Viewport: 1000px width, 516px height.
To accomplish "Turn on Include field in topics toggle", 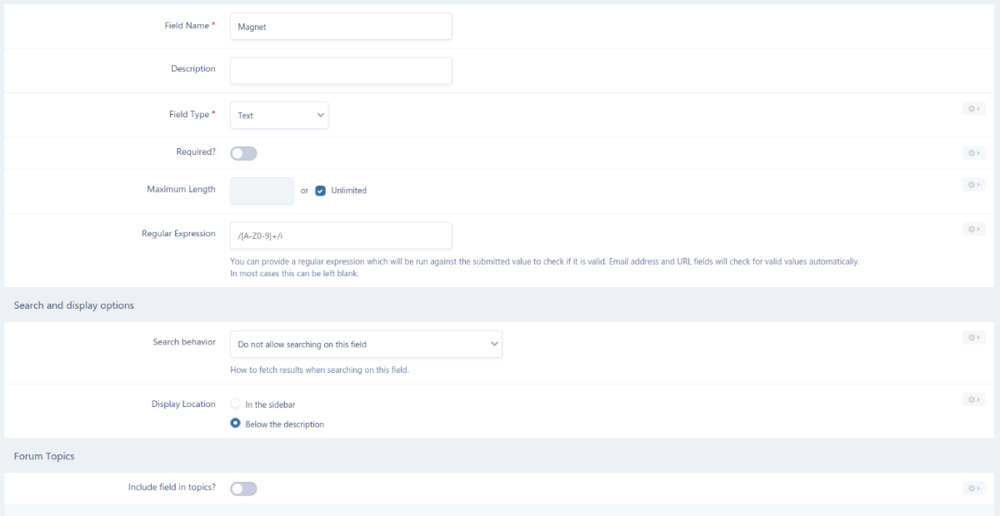I will (x=243, y=488).
